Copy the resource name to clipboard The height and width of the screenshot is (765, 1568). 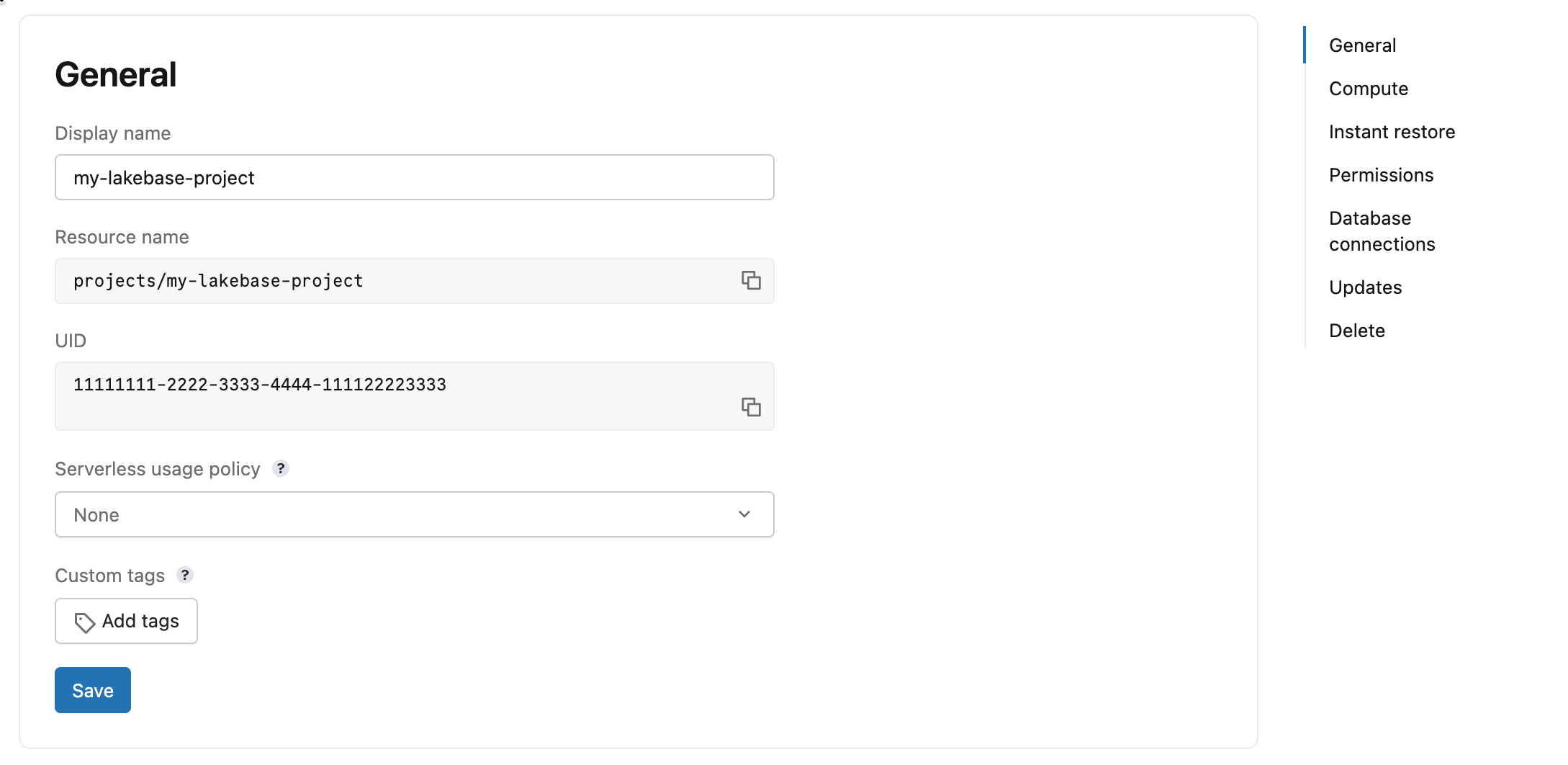tap(752, 281)
